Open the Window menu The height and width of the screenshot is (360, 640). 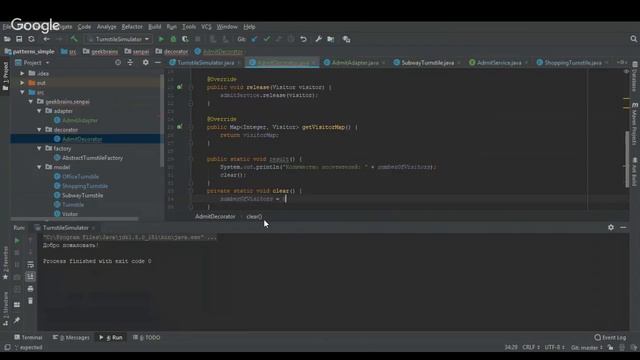click(x=227, y=27)
